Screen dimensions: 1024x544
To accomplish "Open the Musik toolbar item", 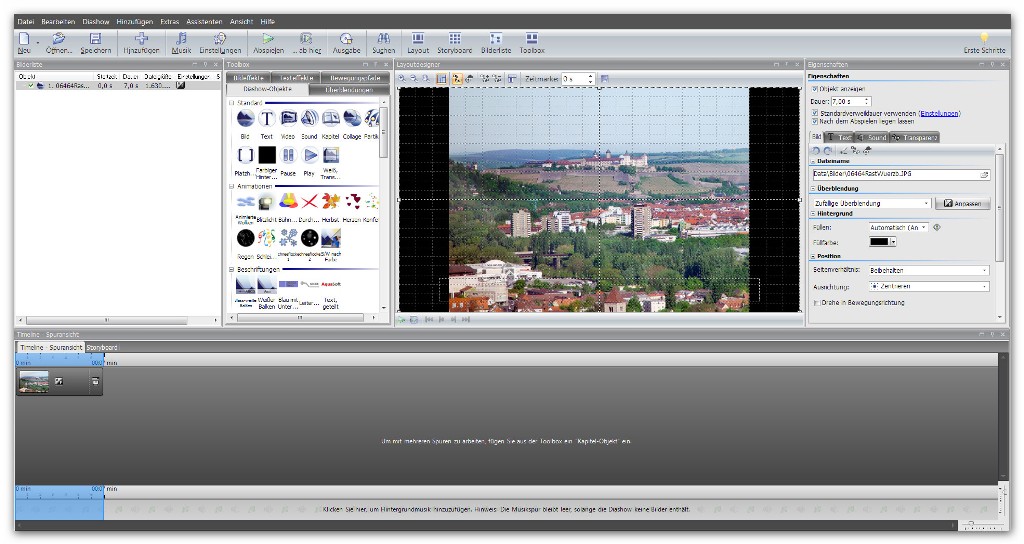I will pos(180,41).
